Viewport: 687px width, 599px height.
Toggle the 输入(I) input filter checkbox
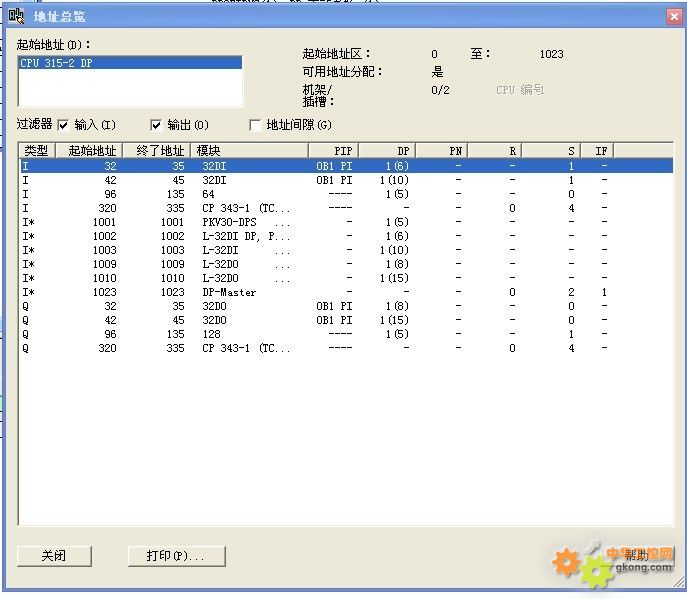[64, 125]
